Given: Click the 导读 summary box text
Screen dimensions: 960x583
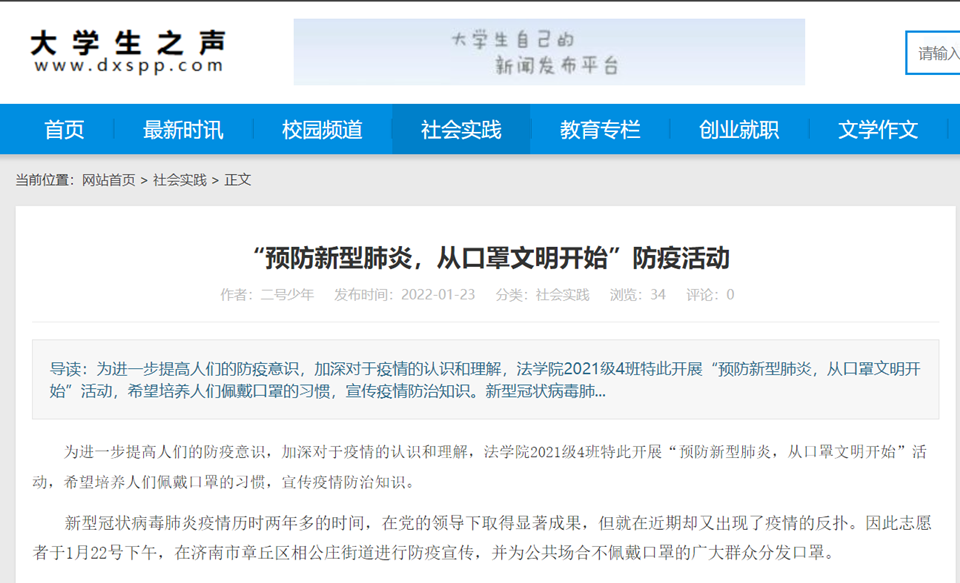Looking at the screenshot, I should pos(486,380).
